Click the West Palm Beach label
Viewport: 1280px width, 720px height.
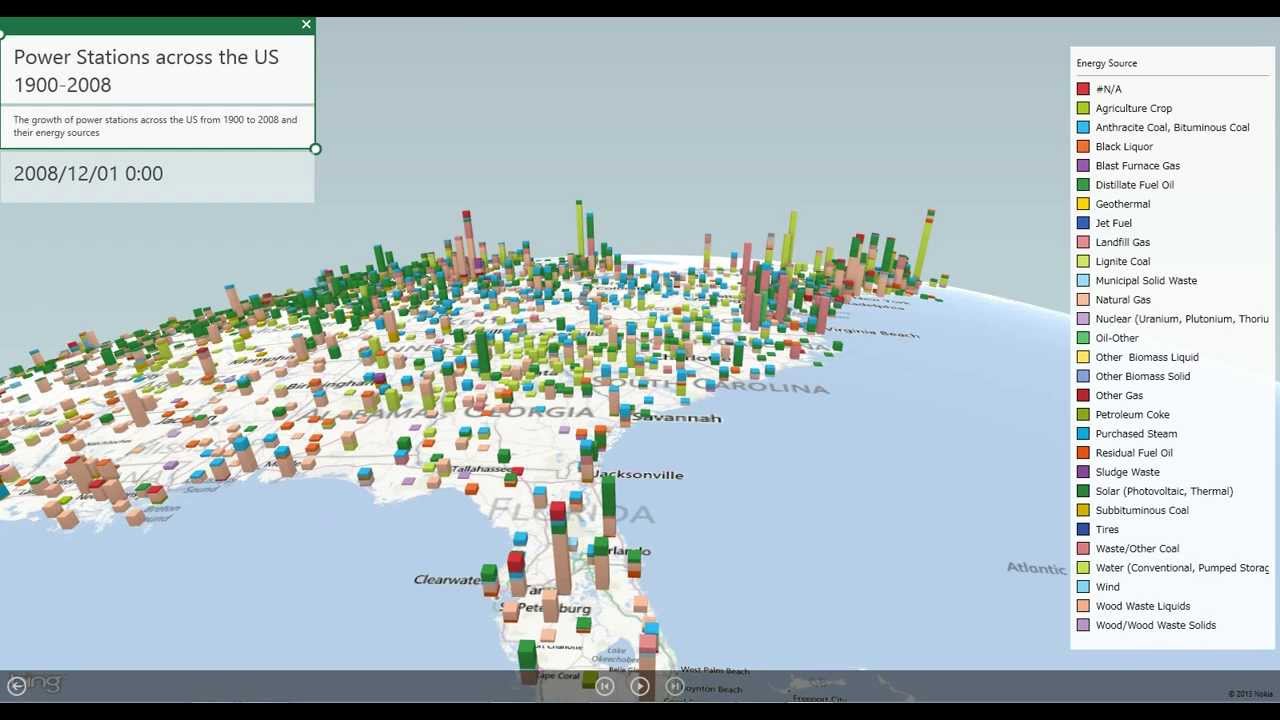[715, 670]
